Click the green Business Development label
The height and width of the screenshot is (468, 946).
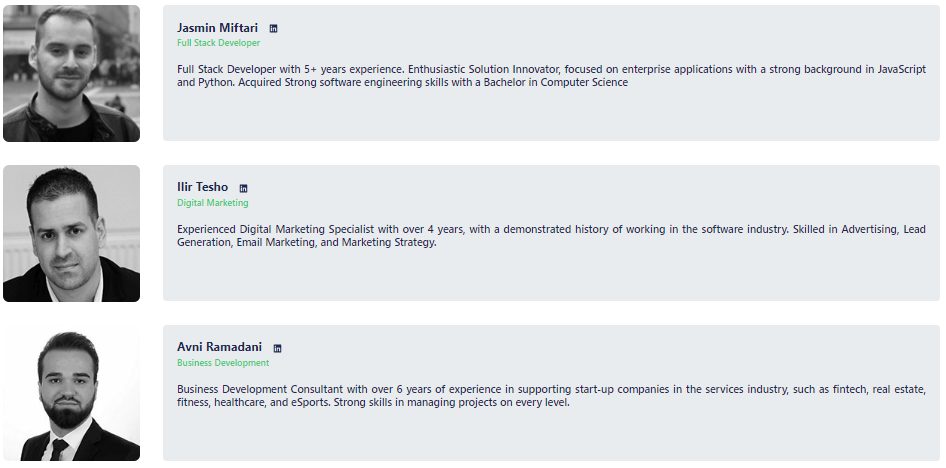coord(223,362)
